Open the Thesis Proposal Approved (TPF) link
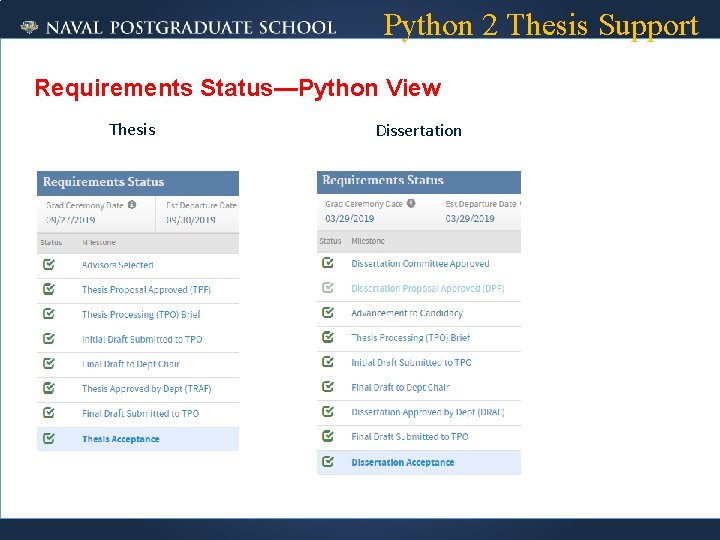Screen dimensions: 720x540 146,290
